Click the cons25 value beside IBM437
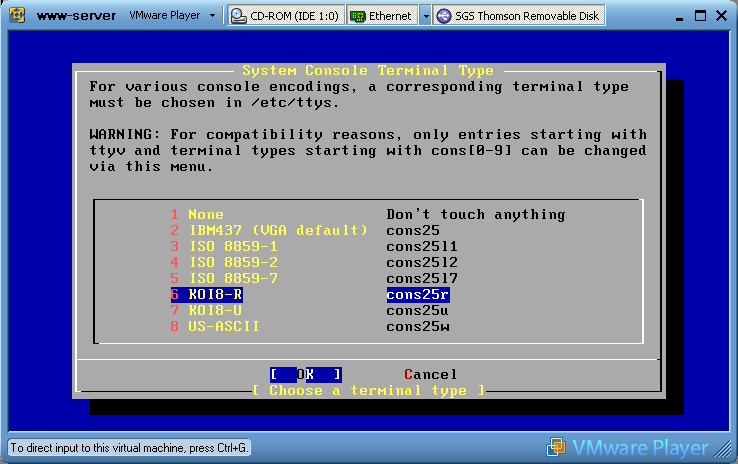Screen dimensions: 738x464 [x=413, y=231]
